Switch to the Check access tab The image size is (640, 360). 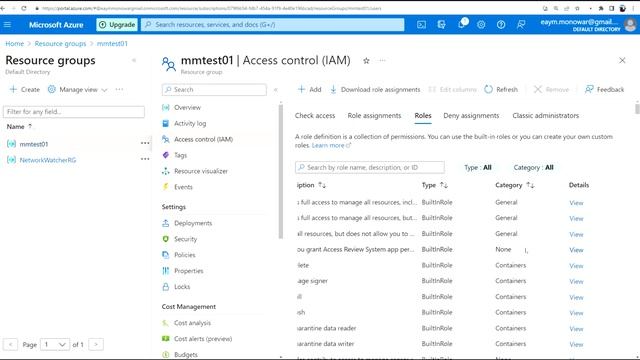[315, 116]
